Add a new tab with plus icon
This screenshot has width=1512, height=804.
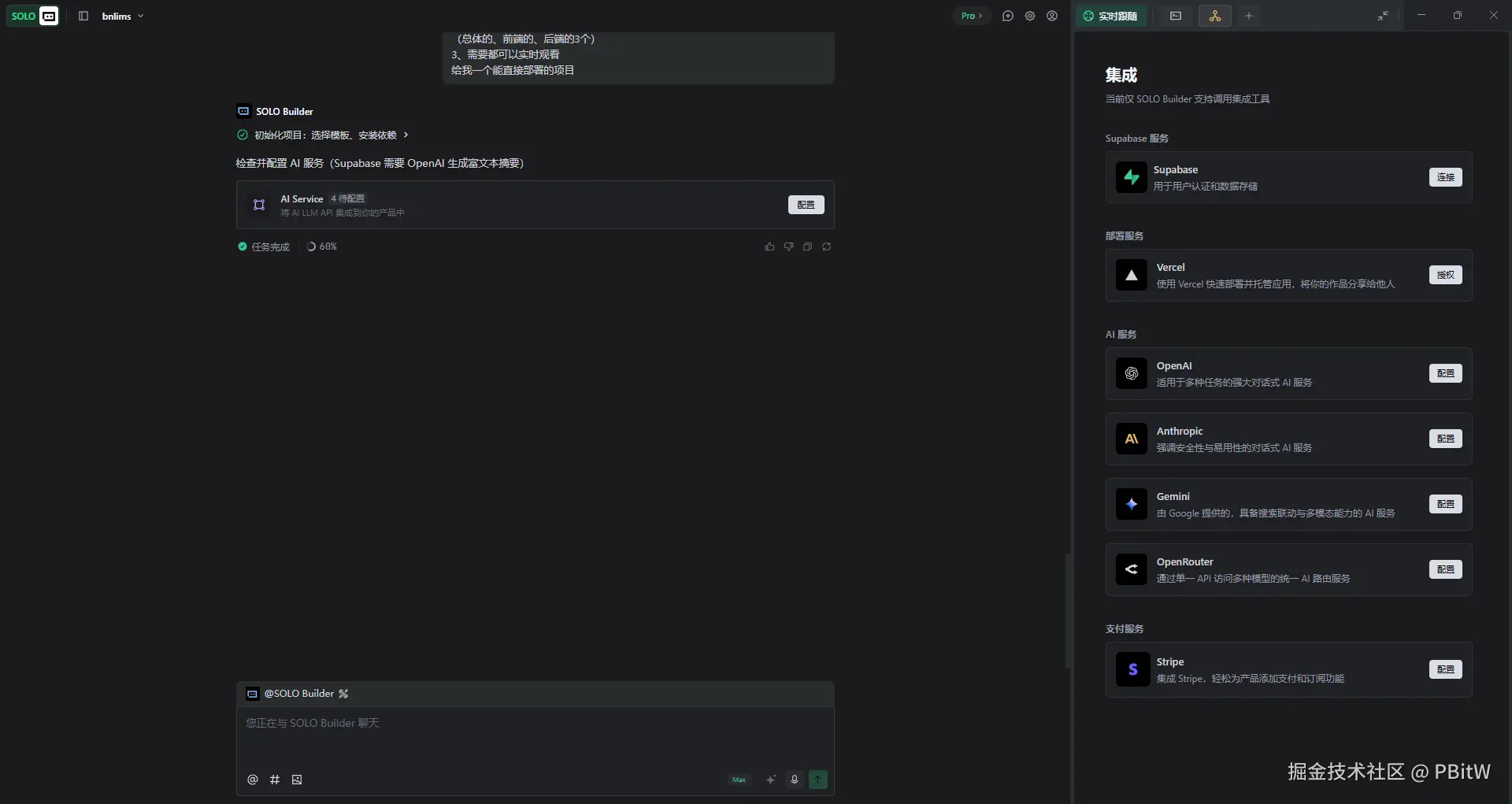(1249, 16)
